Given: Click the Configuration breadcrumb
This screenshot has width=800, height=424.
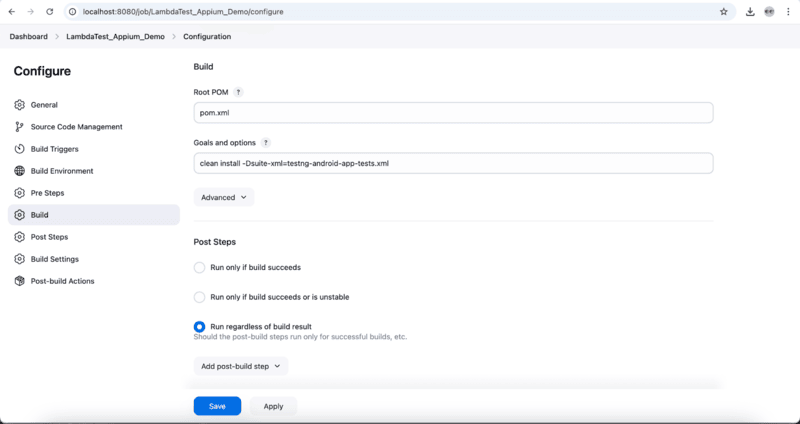Looking at the screenshot, I should point(207,37).
